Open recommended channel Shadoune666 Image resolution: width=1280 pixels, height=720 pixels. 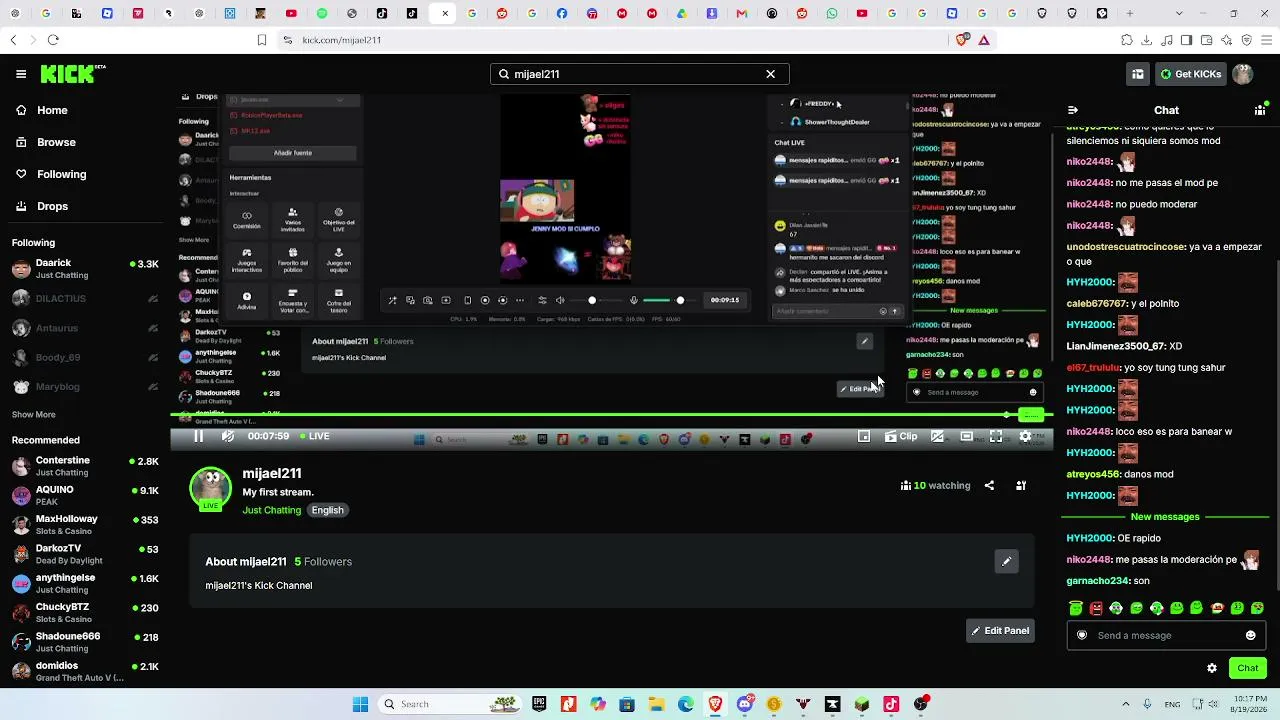pyautogui.click(x=85, y=642)
